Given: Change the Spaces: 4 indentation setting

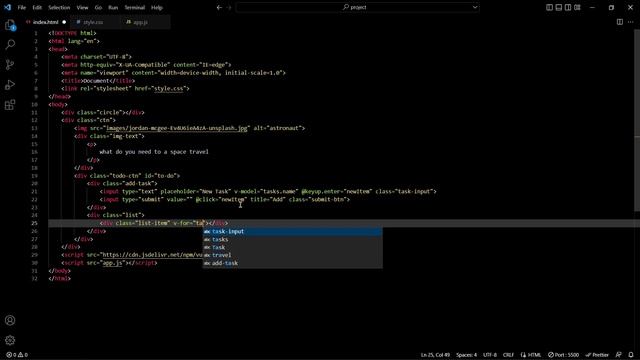Looking at the screenshot, I should pyautogui.click(x=467, y=355).
